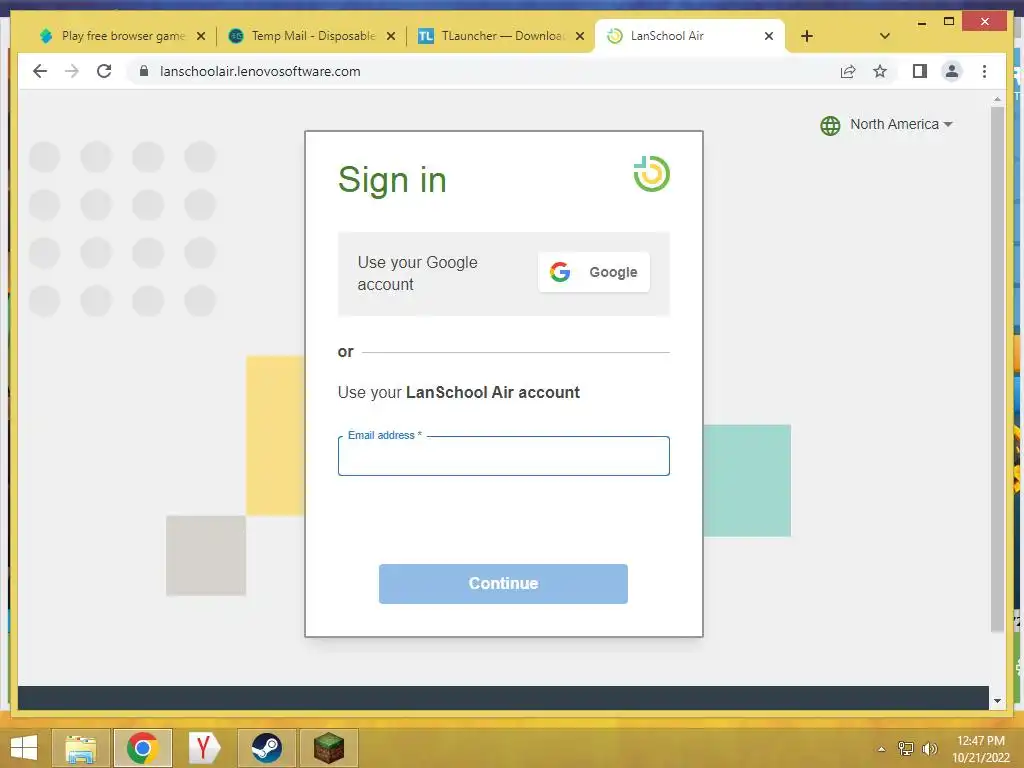The width and height of the screenshot is (1024, 768).
Task: Minimize the Chrome window
Action: point(921,22)
